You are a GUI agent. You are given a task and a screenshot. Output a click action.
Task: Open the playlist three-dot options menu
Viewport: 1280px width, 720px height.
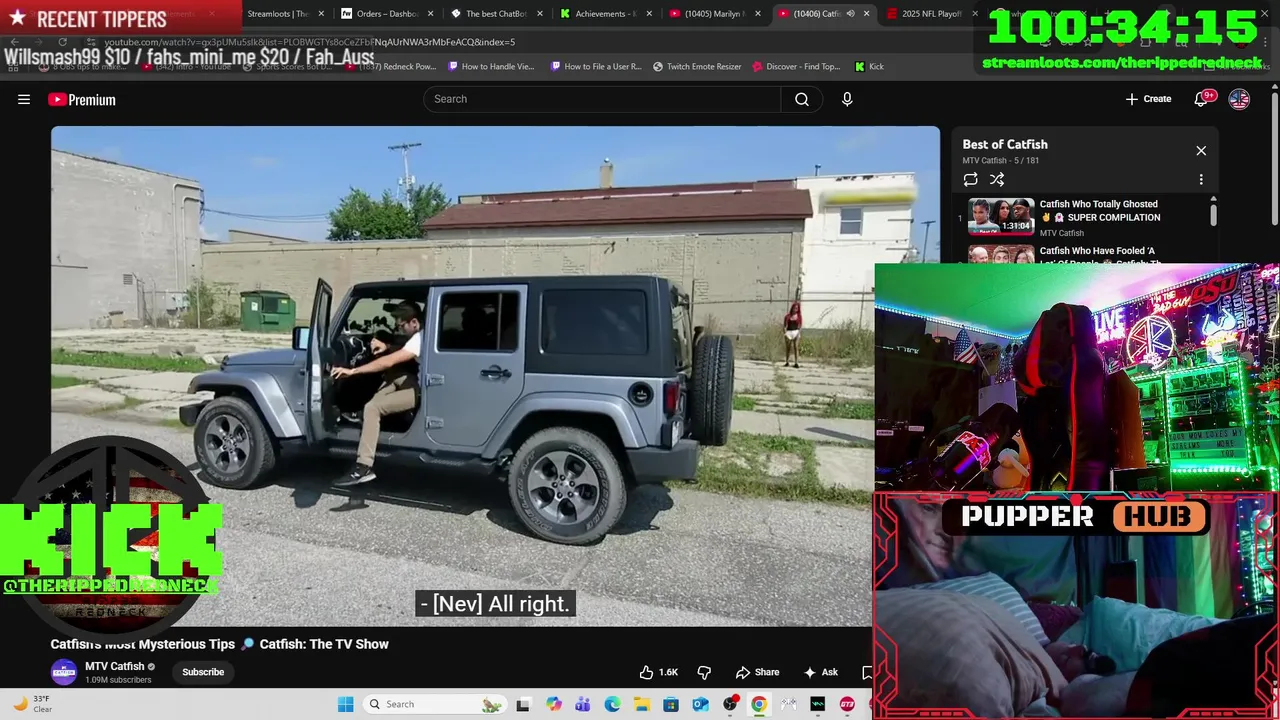coord(1201,179)
